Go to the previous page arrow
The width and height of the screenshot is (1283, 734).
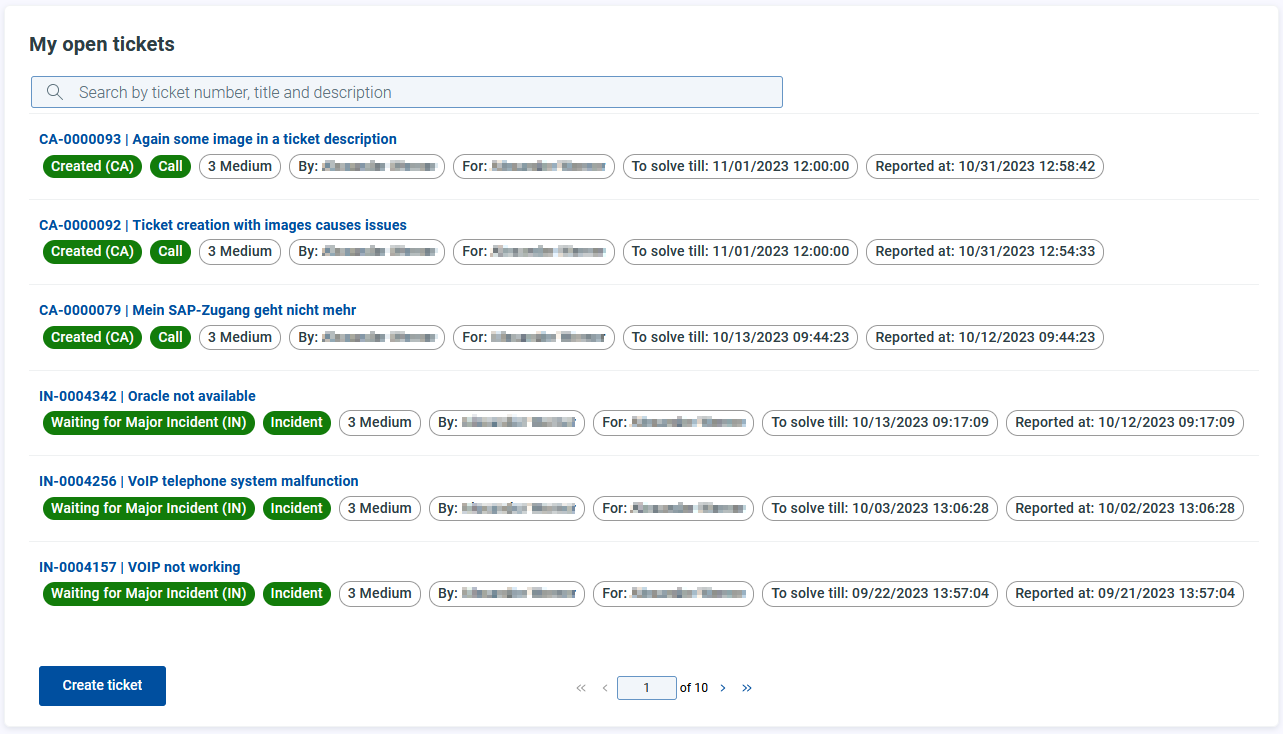(605, 688)
